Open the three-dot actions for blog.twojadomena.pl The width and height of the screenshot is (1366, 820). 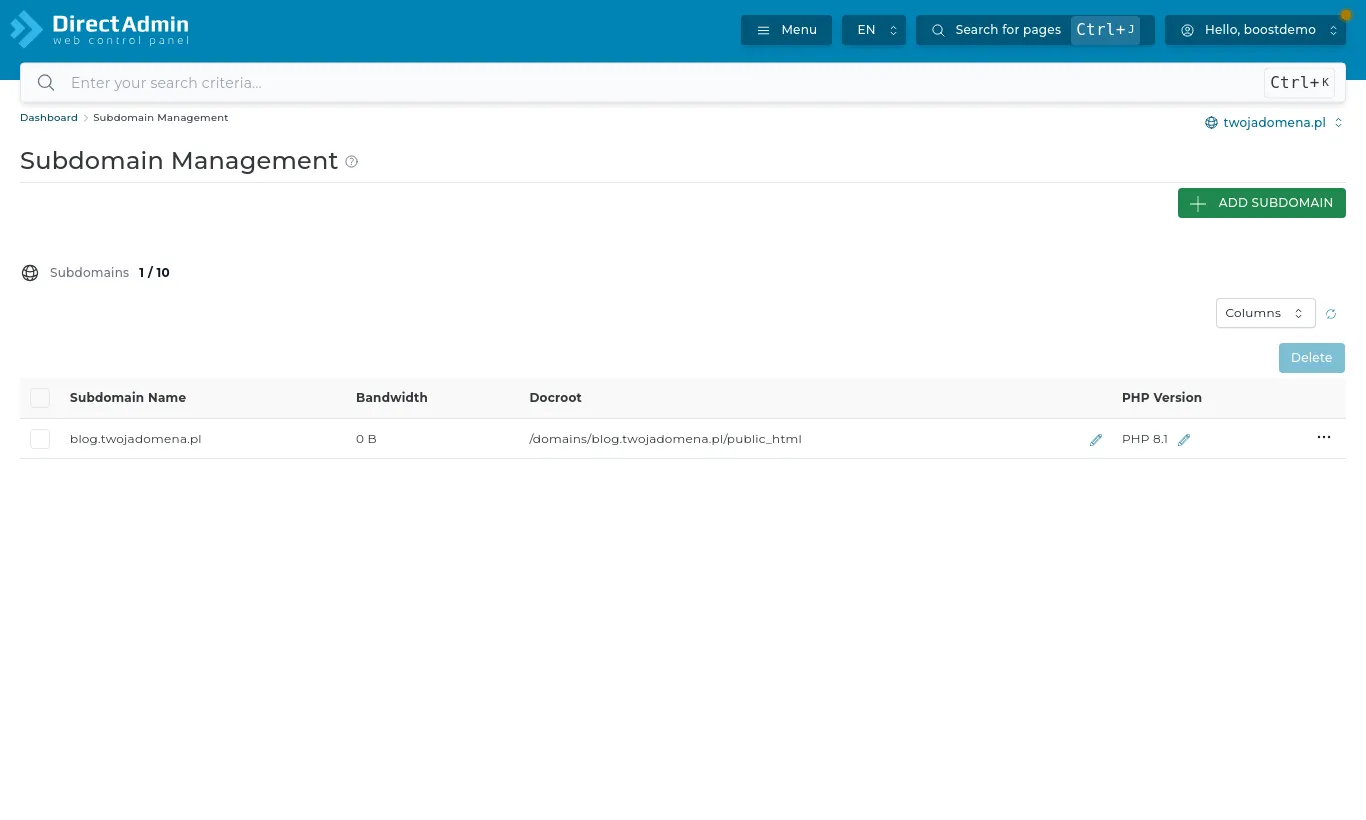pos(1324,438)
